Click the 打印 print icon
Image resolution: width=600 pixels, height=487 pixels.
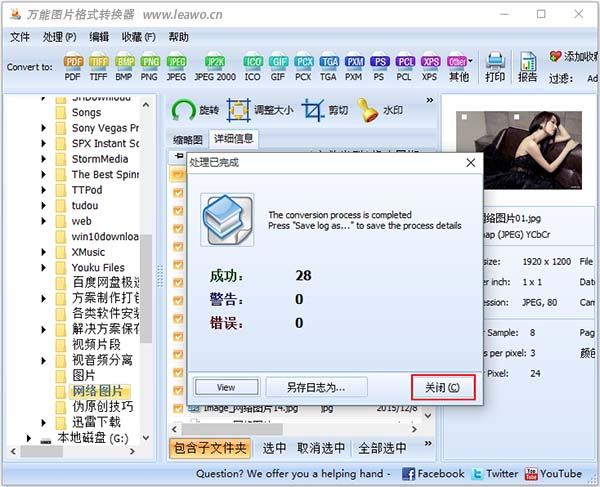[x=495, y=67]
